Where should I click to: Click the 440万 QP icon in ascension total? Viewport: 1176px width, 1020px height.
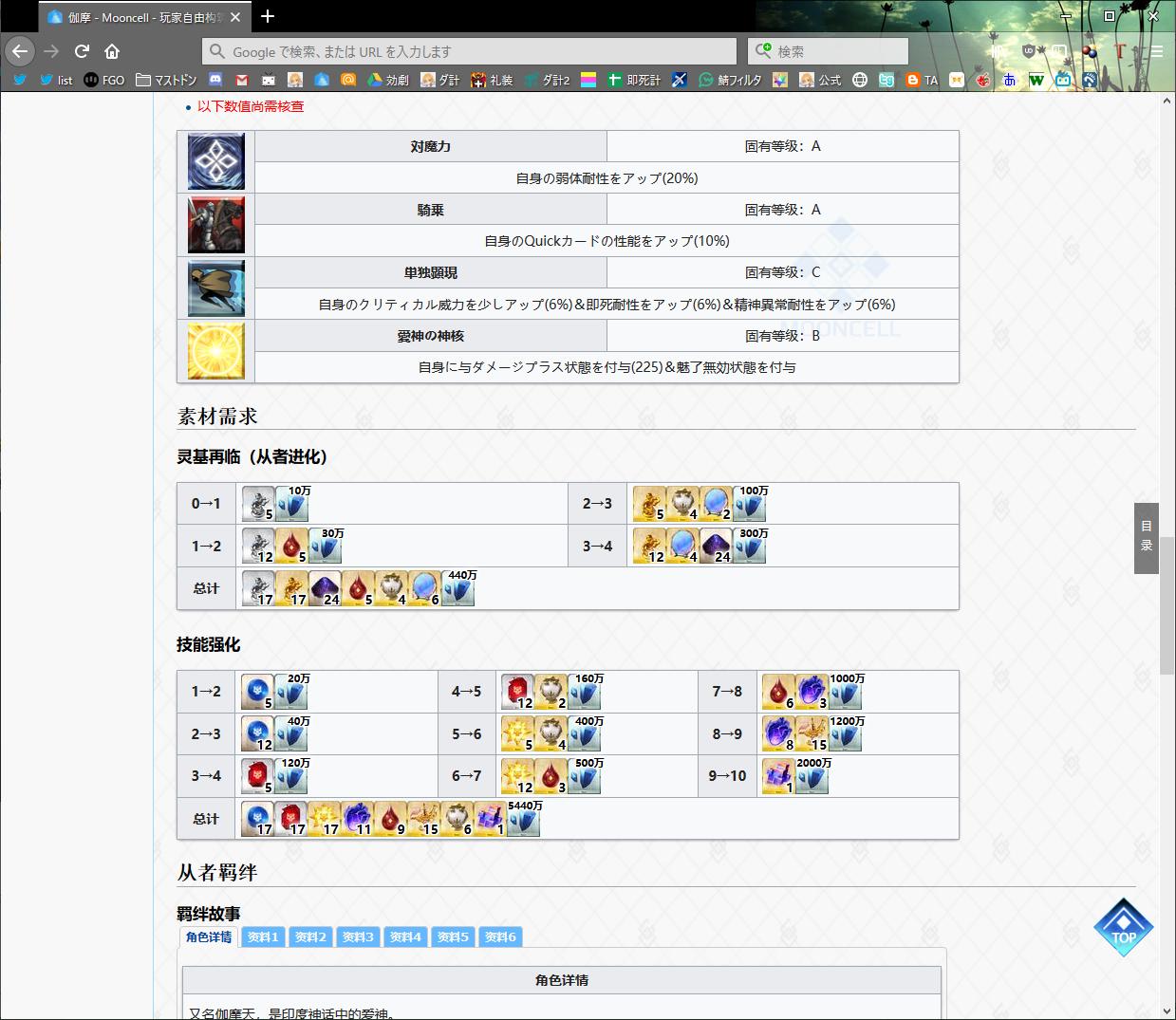coord(458,588)
